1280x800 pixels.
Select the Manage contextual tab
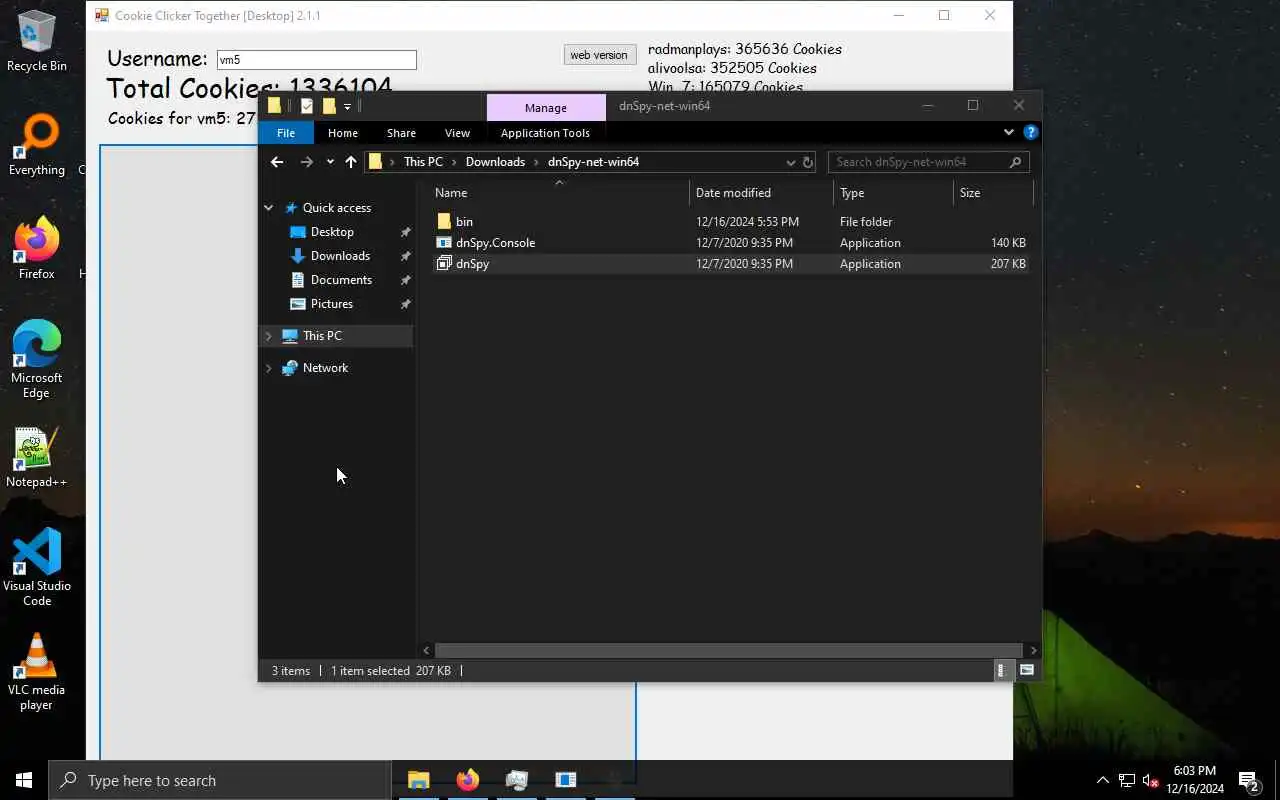[546, 108]
